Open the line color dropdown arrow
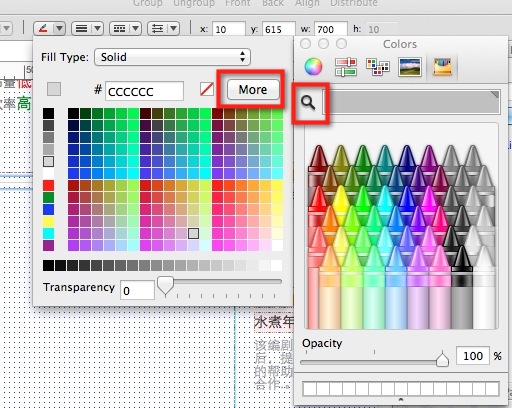512x408 pixels. click(x=59, y=29)
